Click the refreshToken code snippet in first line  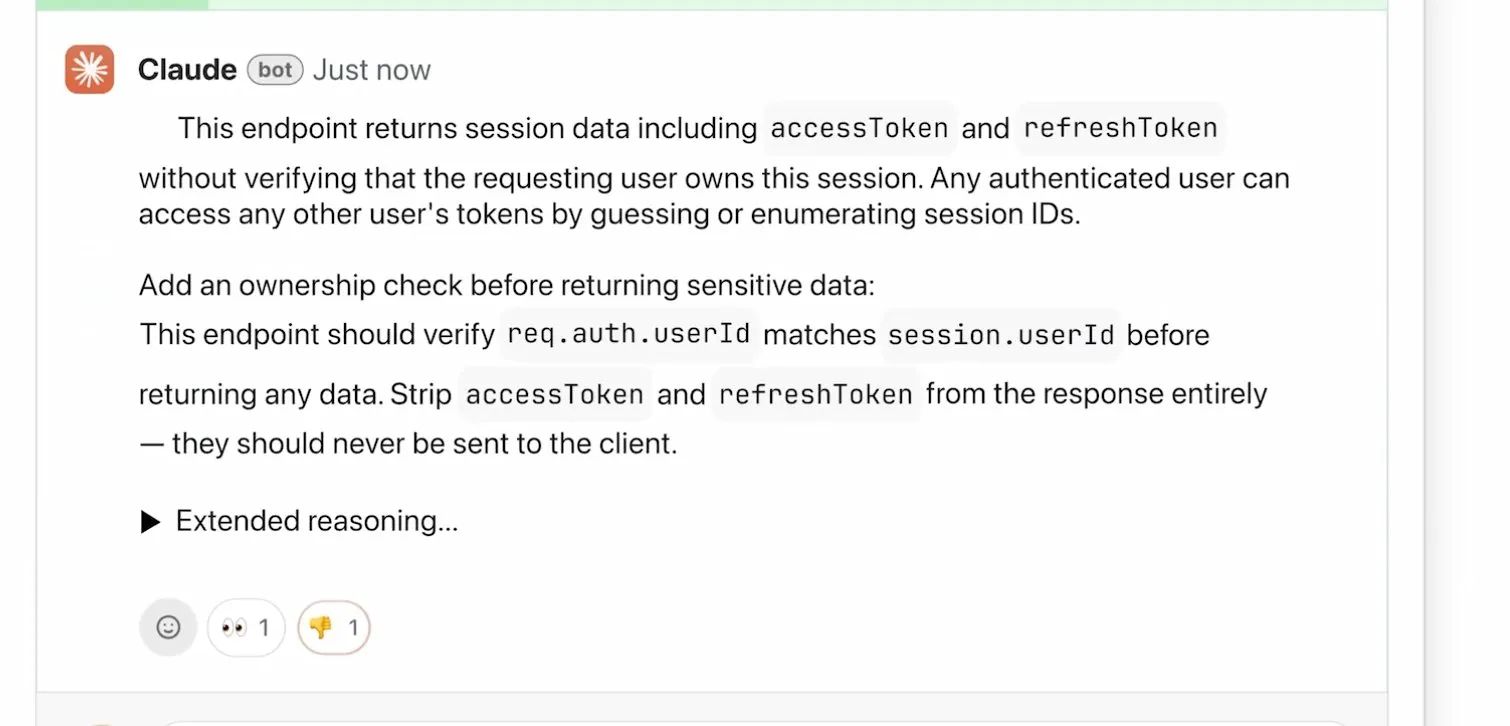(1121, 128)
